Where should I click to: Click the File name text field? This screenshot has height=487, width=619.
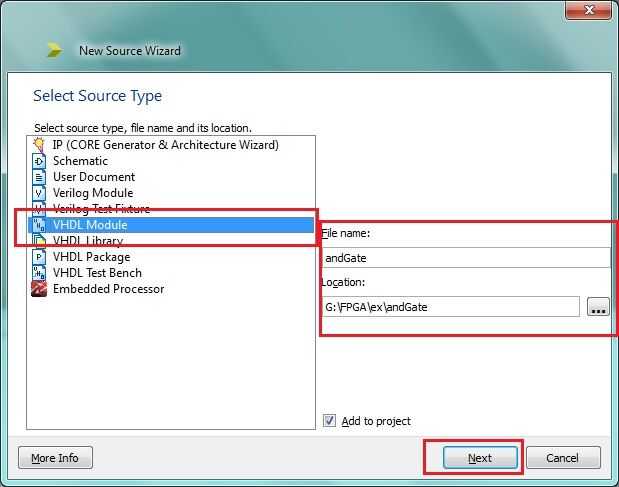point(466,257)
